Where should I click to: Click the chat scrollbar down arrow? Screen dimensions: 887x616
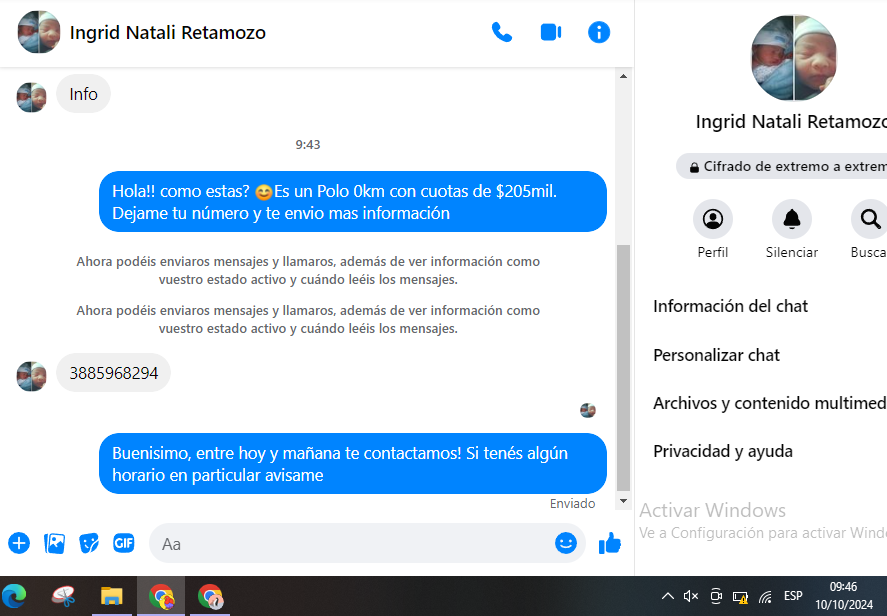coord(623,500)
